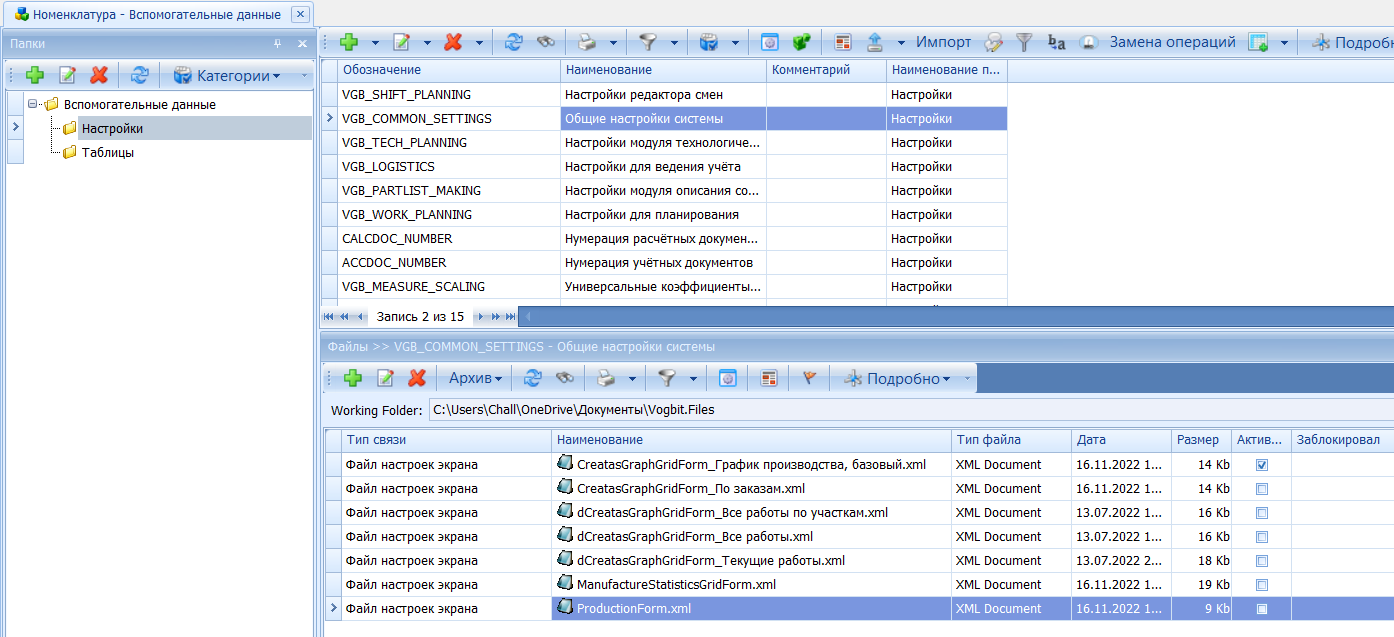This screenshot has height=637, width=1394.
Task: Click the orange flag icon in the files toolbar
Action: coord(810,378)
